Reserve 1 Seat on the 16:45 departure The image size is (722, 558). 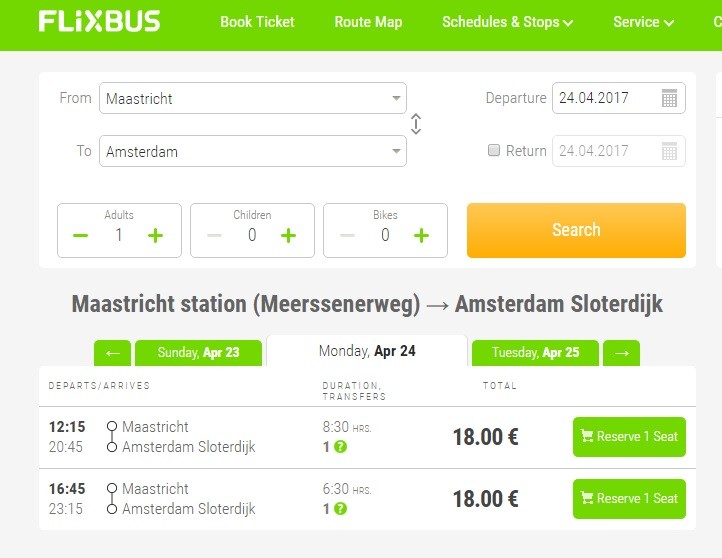(x=629, y=499)
